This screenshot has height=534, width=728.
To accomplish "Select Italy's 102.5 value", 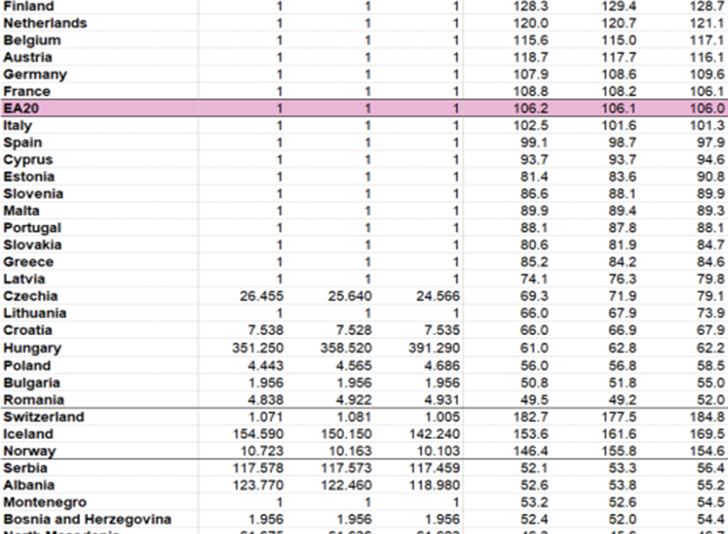I will pyautogui.click(x=537, y=126).
